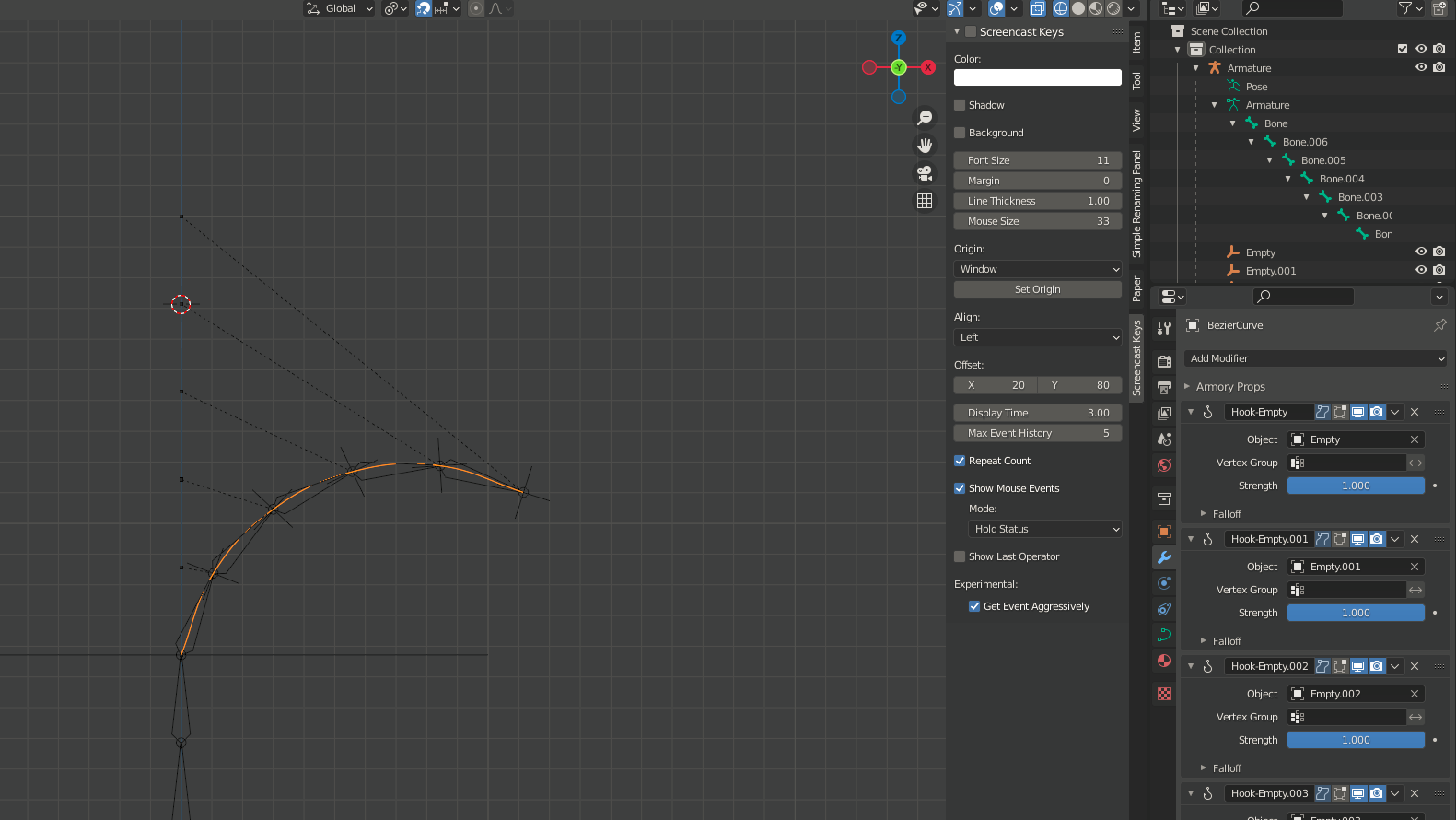Viewport: 1456px width, 820px height.
Task: Open View Layer properties tab
Action: tap(1164, 413)
